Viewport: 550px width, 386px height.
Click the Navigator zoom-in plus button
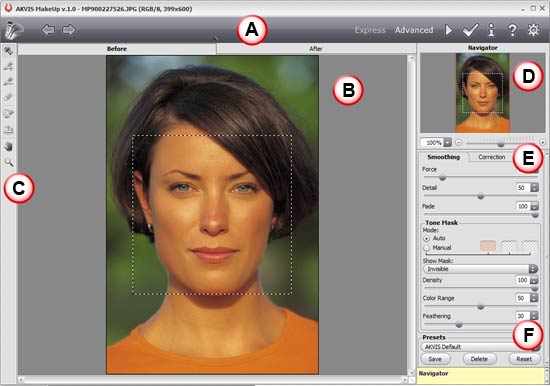click(x=543, y=142)
